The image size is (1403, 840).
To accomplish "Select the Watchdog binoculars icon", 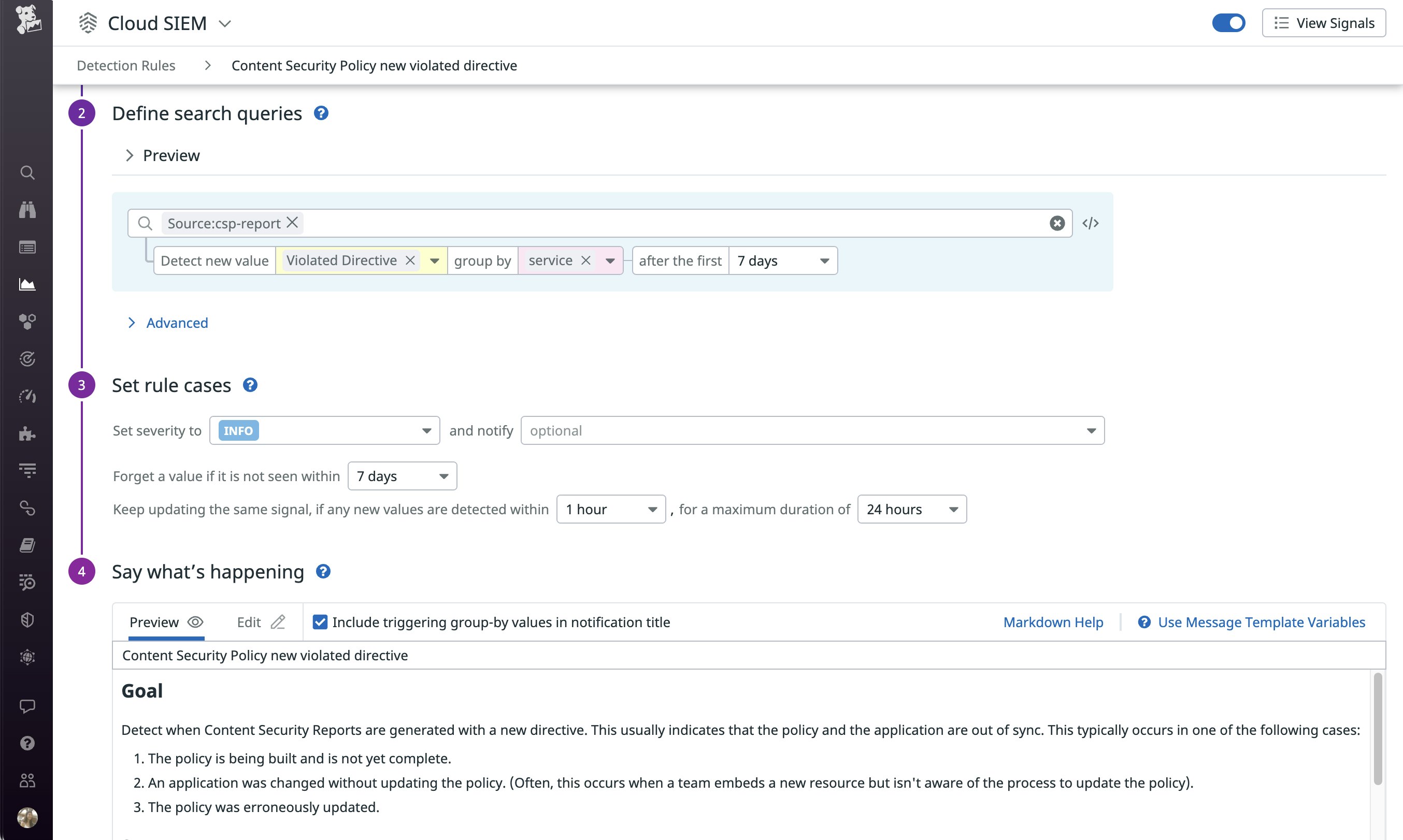I will [27, 210].
